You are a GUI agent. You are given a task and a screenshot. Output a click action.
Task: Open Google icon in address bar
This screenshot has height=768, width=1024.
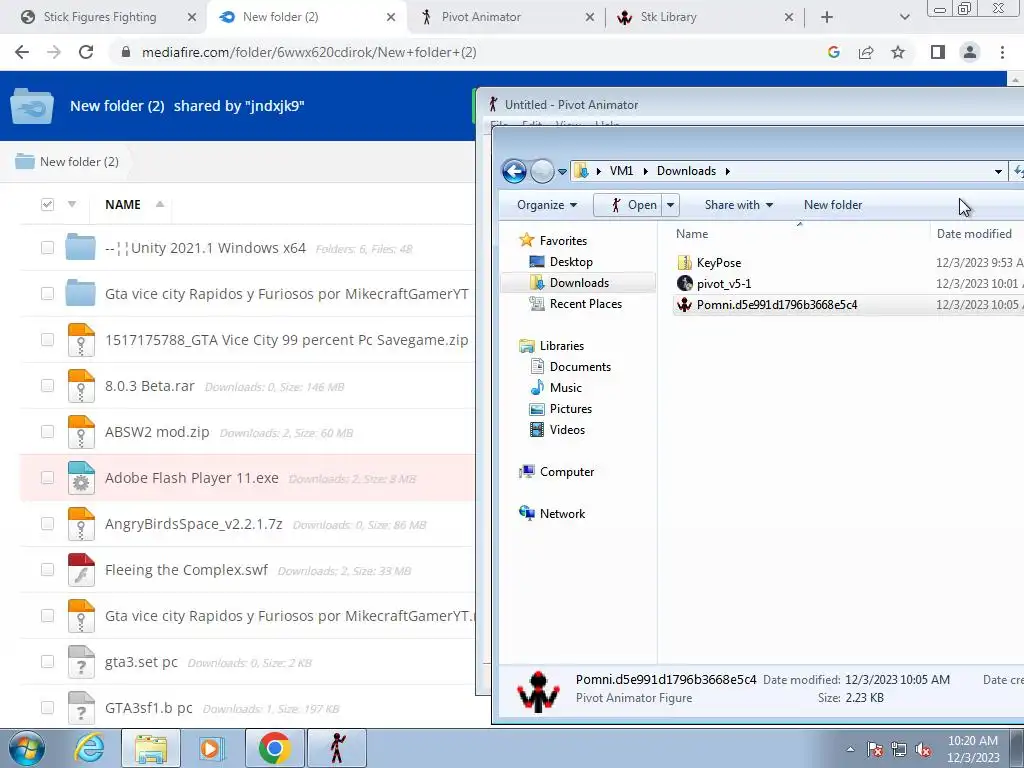coord(833,52)
